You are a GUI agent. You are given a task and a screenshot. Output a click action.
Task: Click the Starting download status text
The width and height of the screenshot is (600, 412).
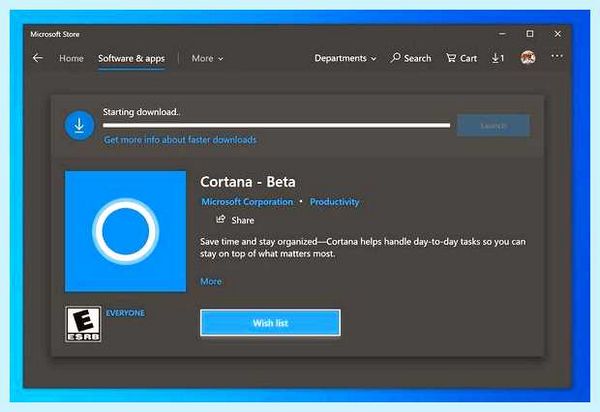[x=140, y=112]
